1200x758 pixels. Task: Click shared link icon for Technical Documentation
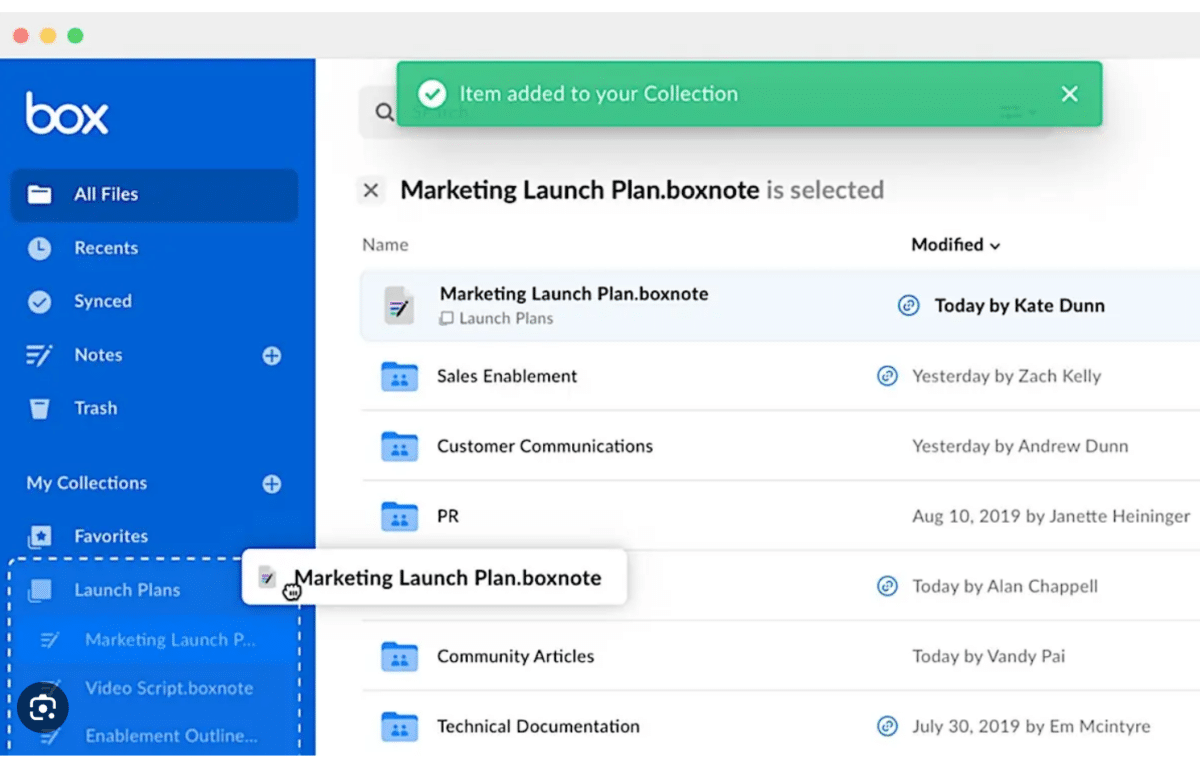[887, 726]
